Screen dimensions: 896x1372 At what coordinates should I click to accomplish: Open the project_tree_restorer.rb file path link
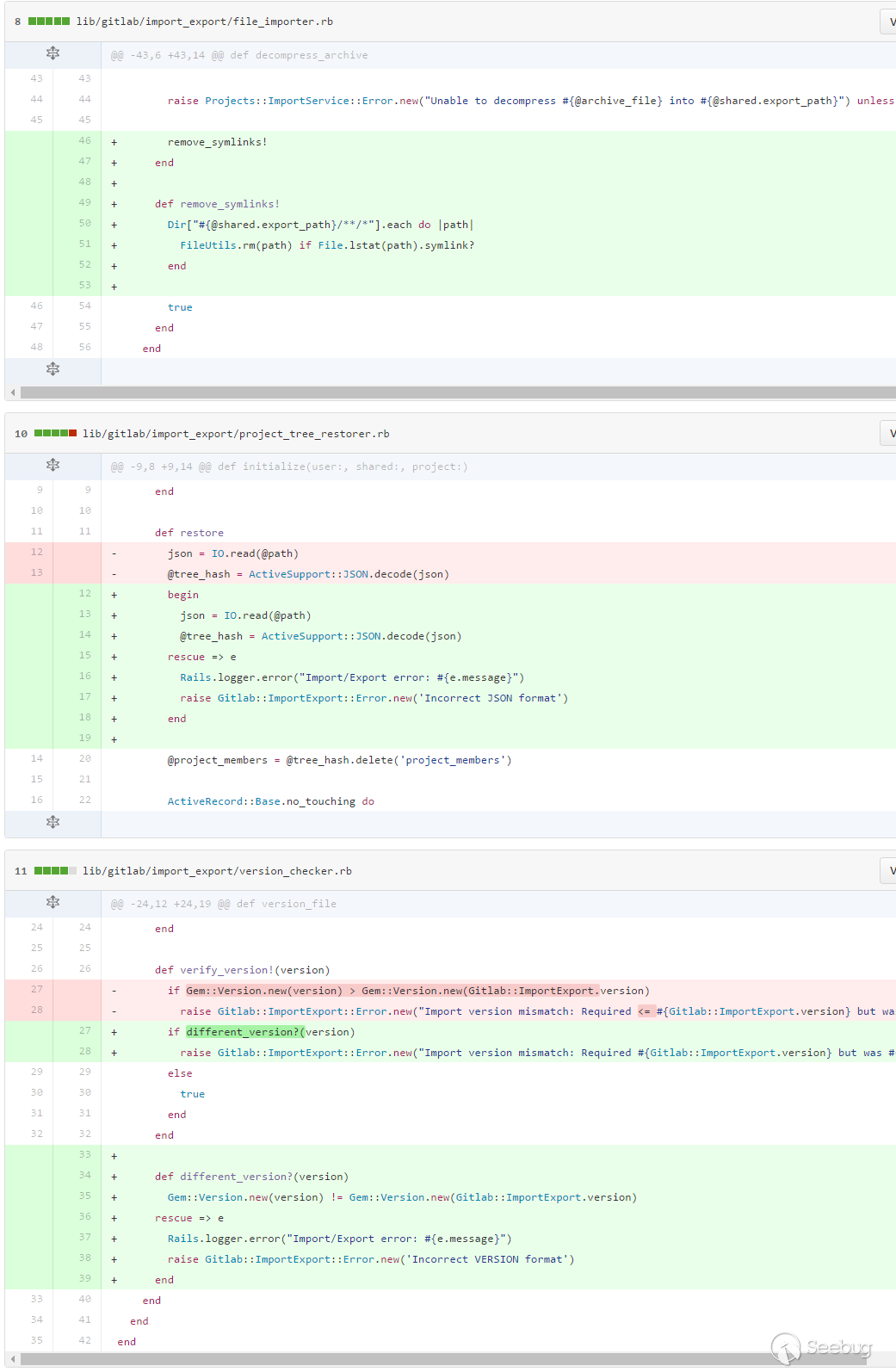coord(236,434)
